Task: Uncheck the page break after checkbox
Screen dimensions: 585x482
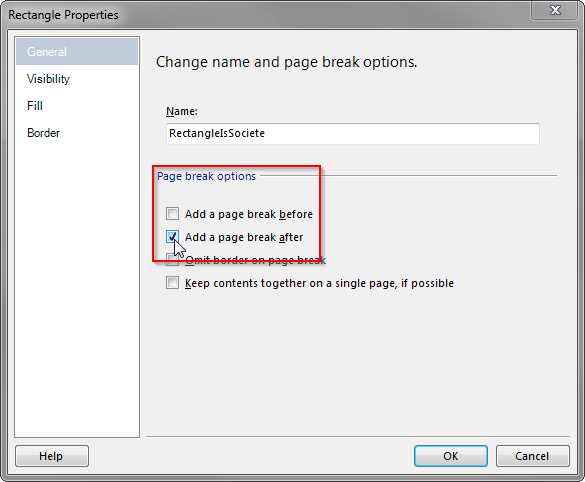Action: pyautogui.click(x=172, y=237)
